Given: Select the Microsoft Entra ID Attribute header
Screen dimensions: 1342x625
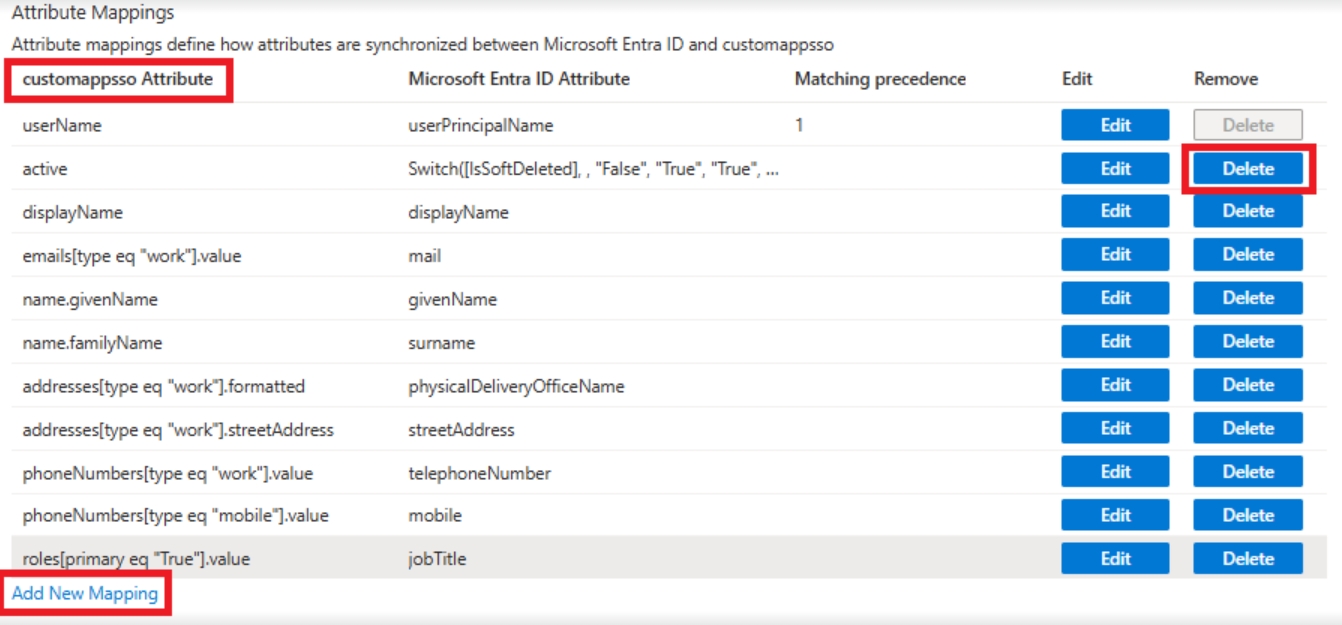Looking at the screenshot, I should 519,79.
